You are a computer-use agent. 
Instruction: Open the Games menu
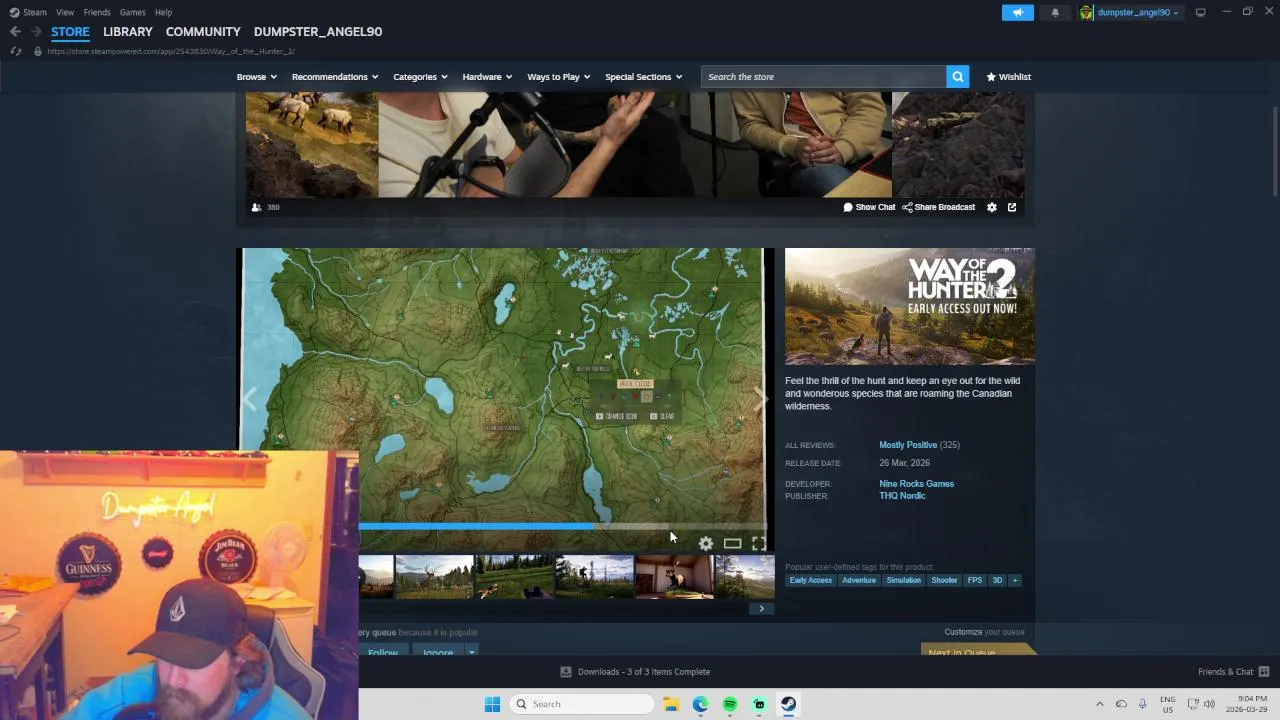pyautogui.click(x=132, y=12)
